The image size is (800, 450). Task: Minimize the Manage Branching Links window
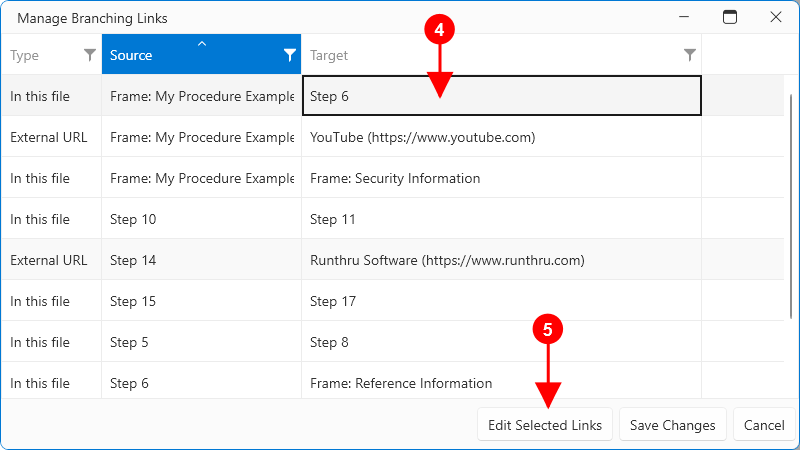(x=685, y=17)
